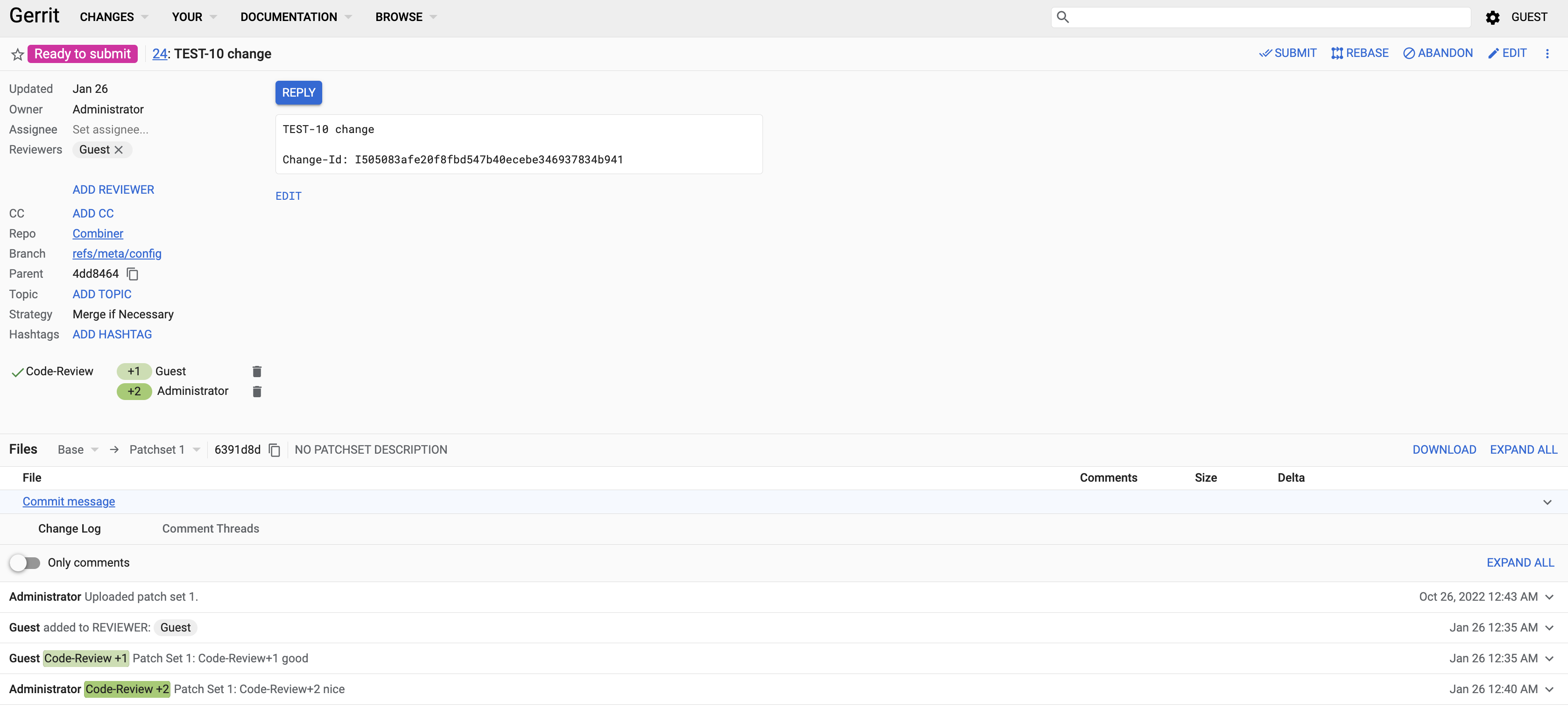Open the Combiner repo link

98,233
